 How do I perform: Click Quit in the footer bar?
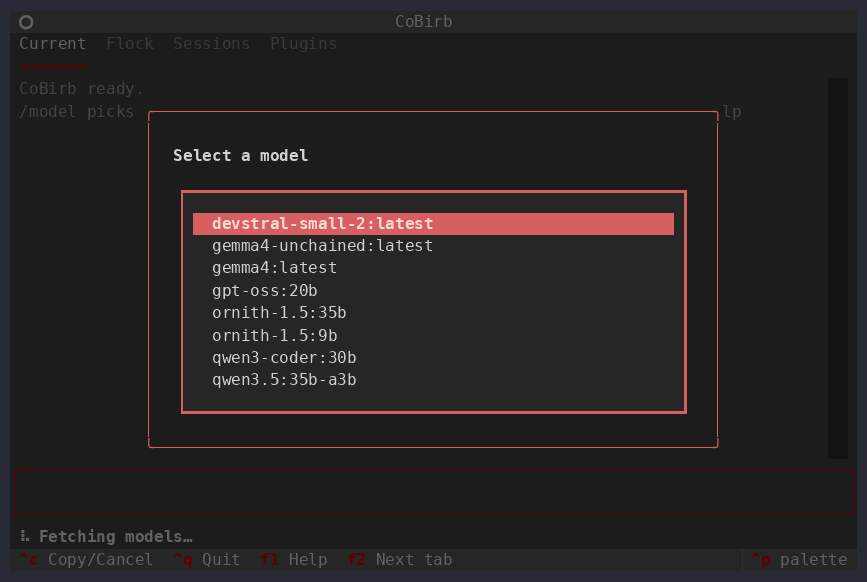coord(207,560)
